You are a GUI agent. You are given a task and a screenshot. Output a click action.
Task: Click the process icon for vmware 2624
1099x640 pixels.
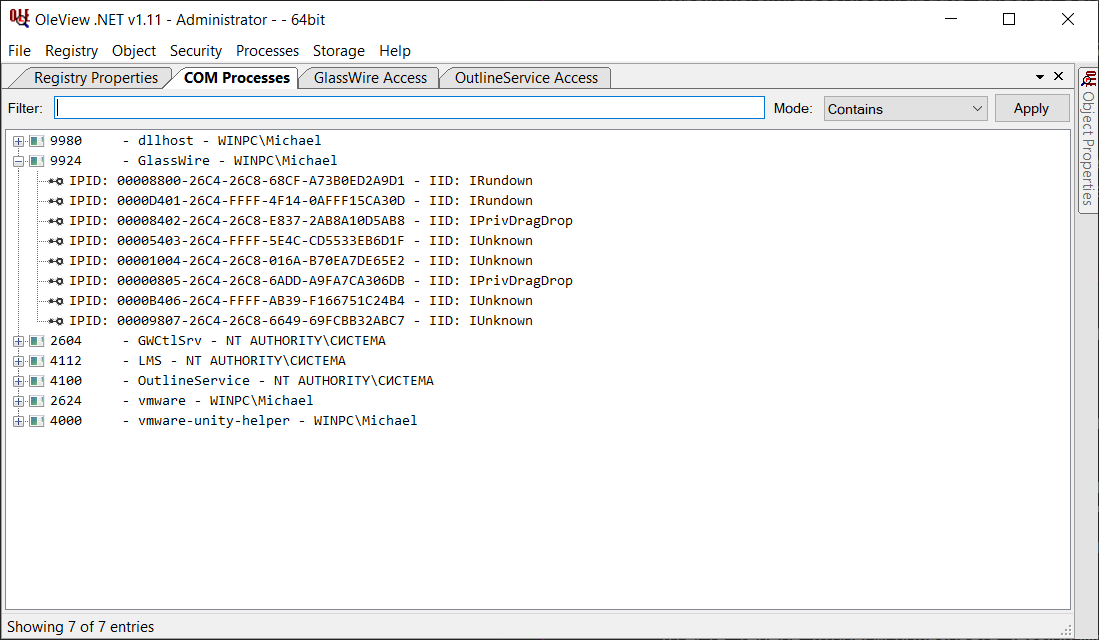36,401
